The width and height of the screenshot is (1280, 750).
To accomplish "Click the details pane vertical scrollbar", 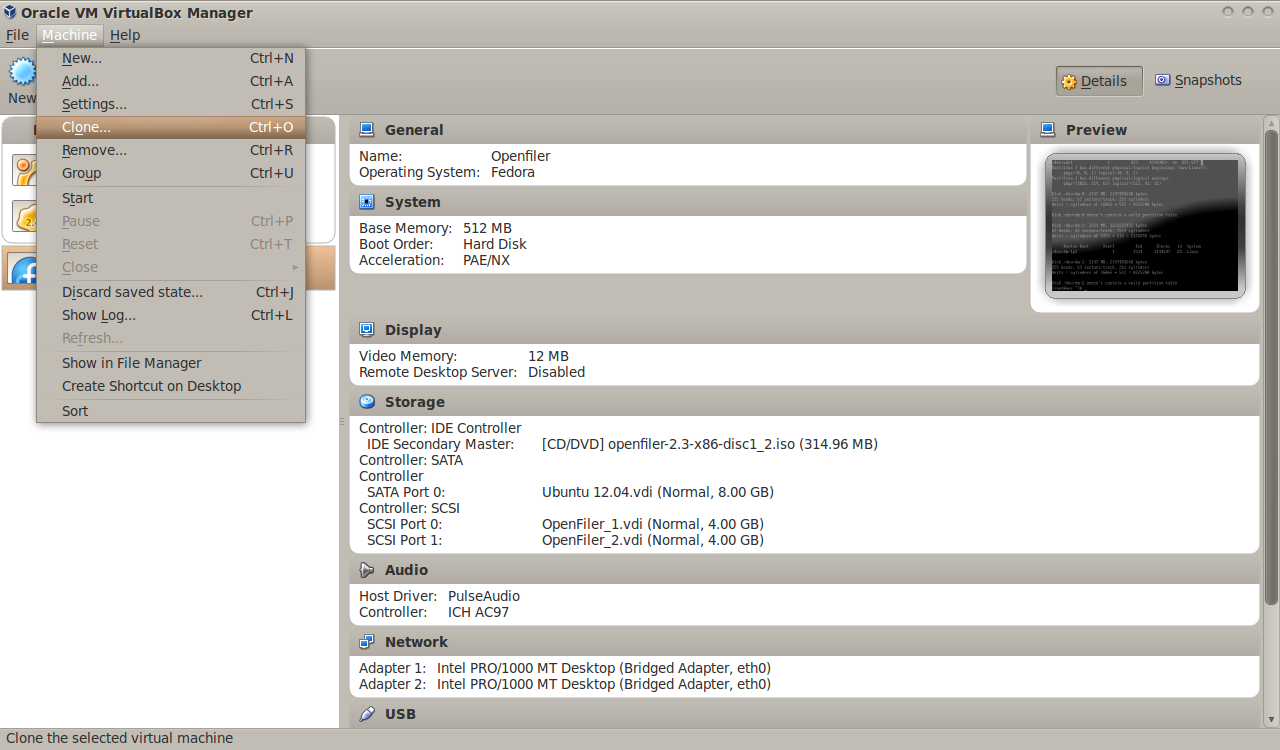I will (1271, 366).
